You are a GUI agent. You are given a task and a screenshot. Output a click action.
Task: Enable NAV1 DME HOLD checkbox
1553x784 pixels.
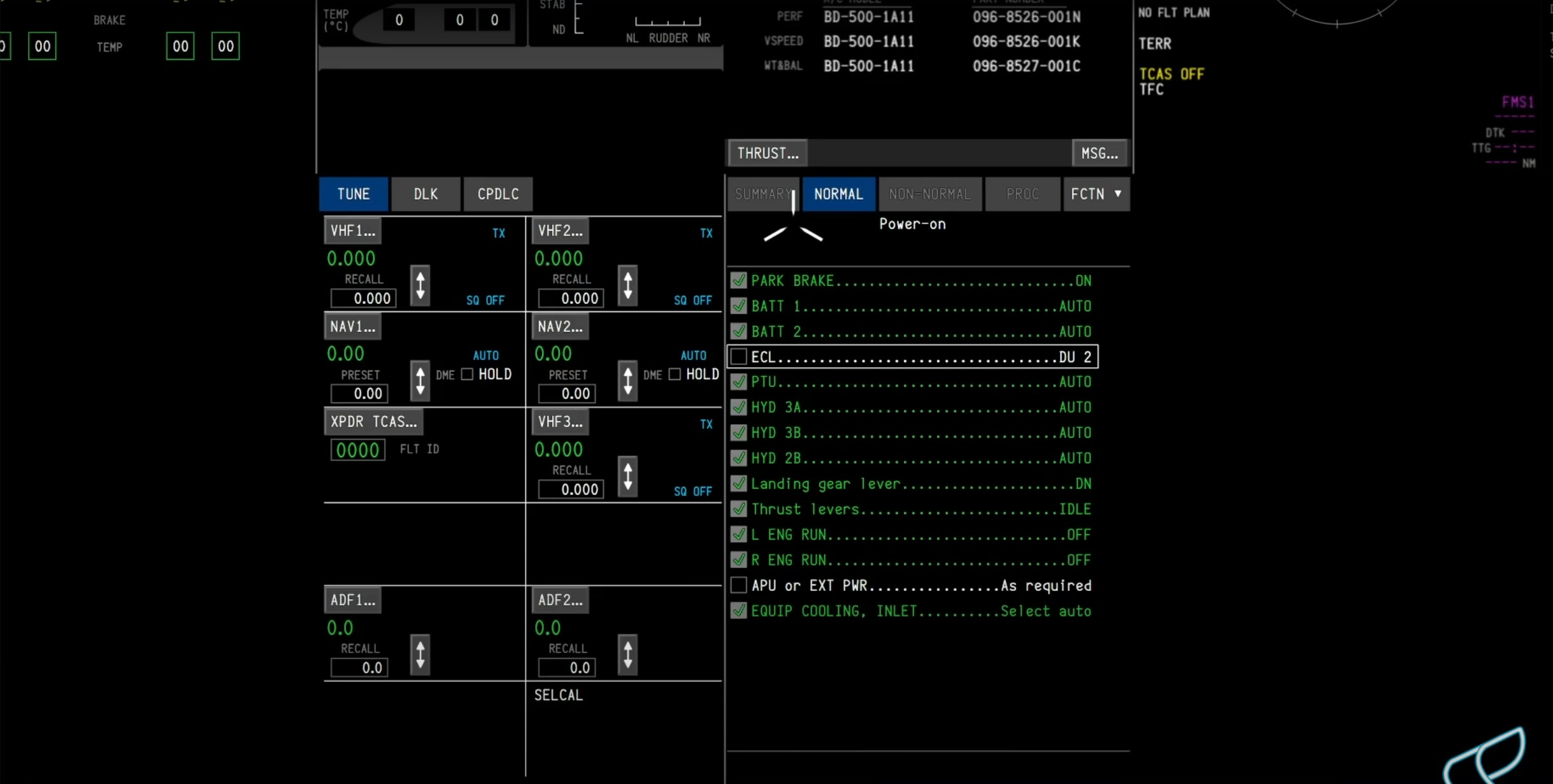click(468, 374)
